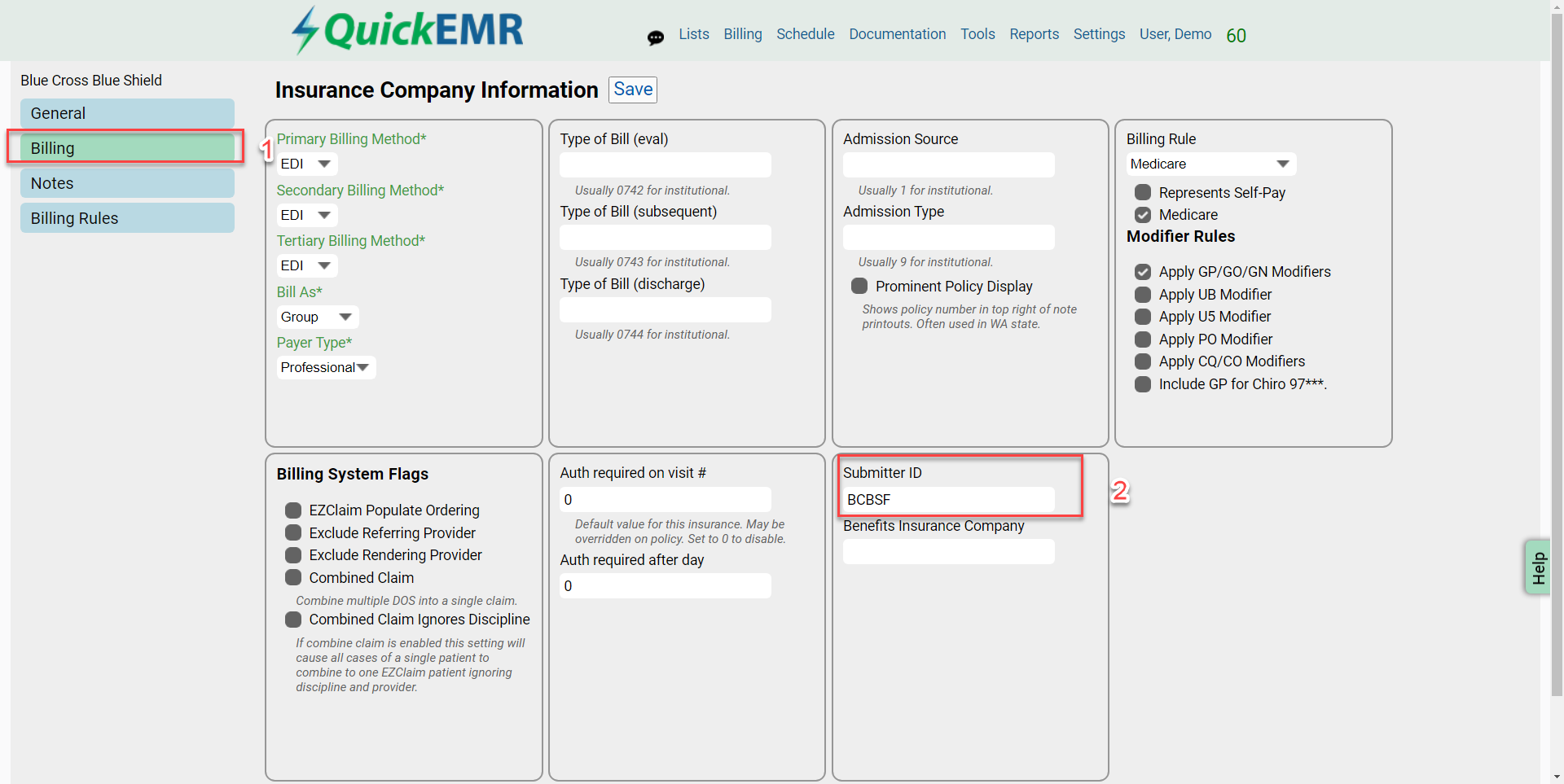The image size is (1564, 784).
Task: Click the Blue Cross Blue Shield label
Action: coord(91,81)
